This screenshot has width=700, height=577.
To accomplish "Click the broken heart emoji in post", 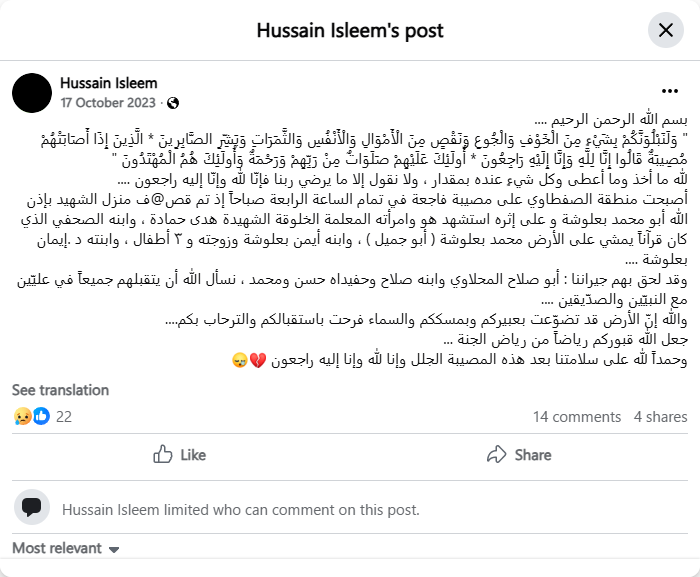I will 258,360.
